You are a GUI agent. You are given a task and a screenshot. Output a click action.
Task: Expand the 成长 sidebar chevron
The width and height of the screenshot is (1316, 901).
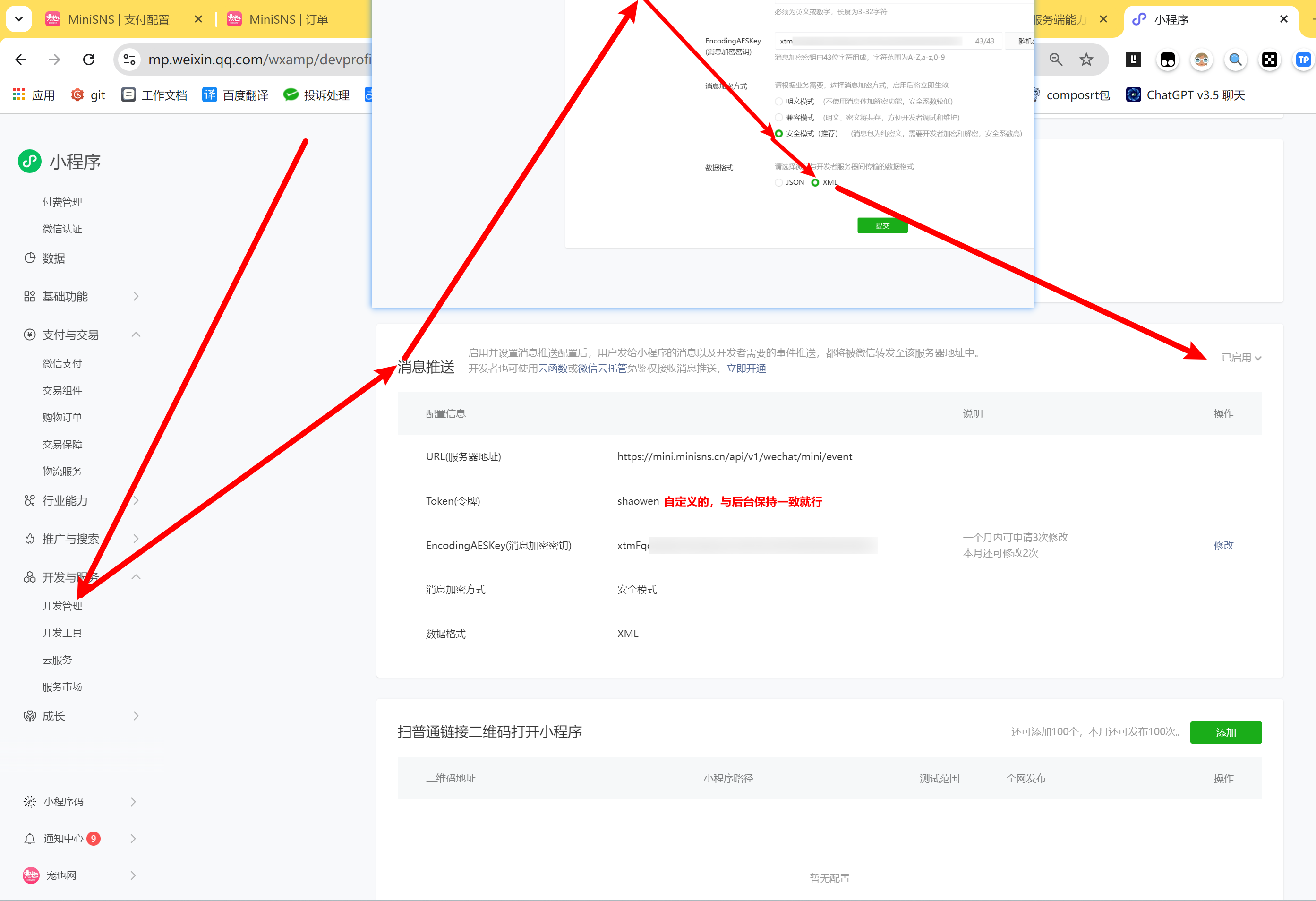click(x=136, y=716)
